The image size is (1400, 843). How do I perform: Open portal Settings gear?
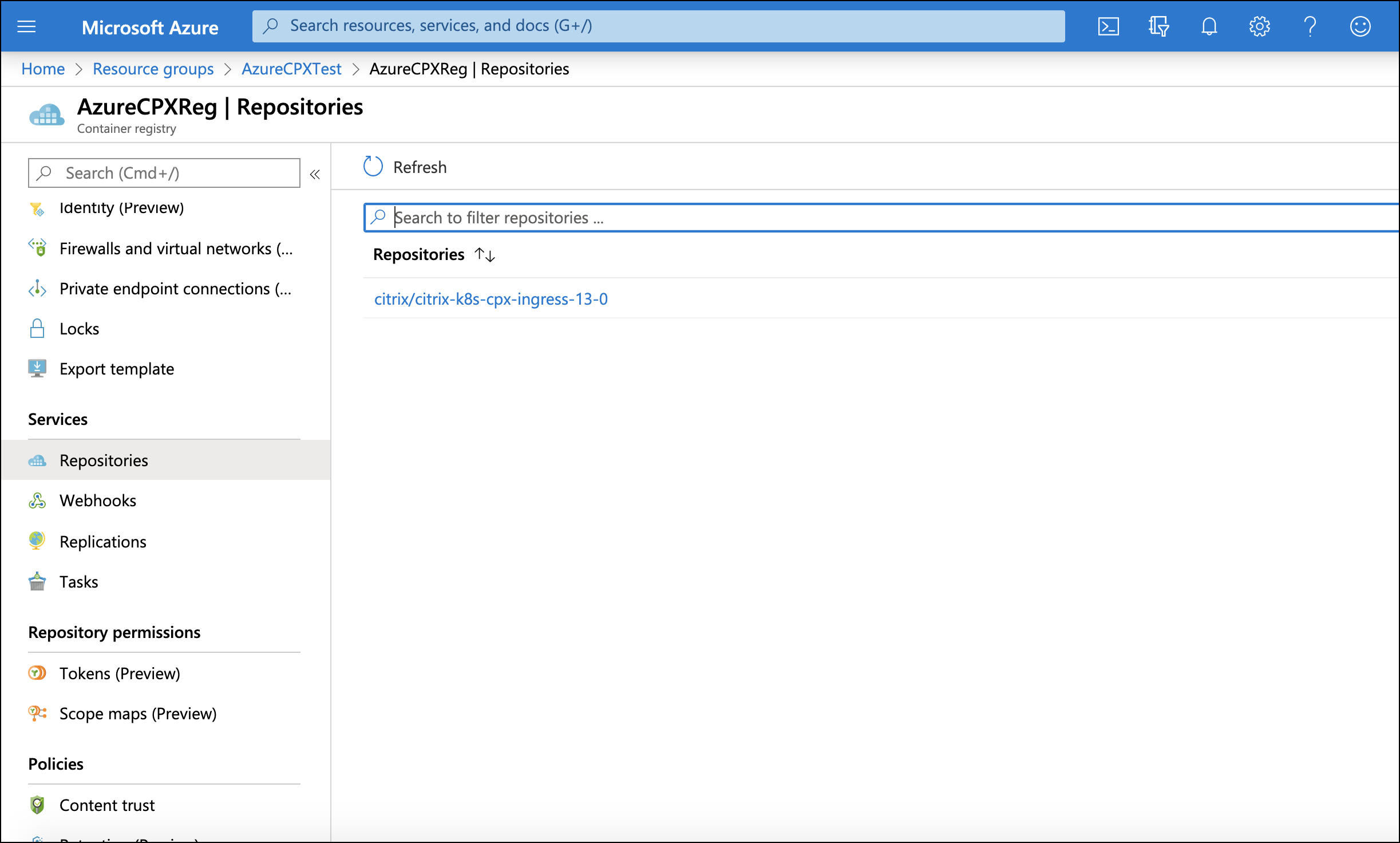[x=1259, y=26]
